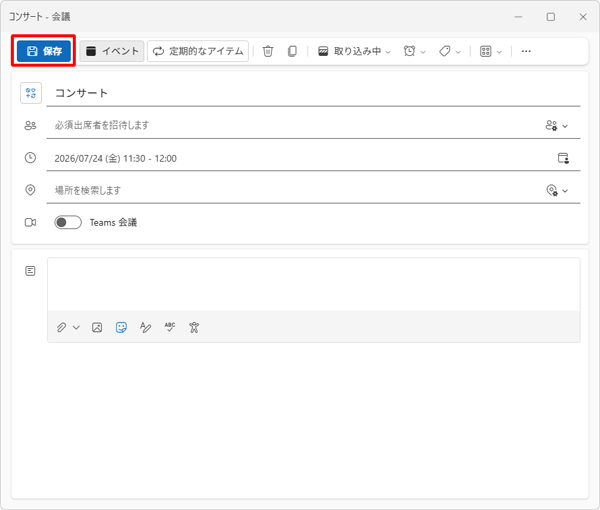
Task: Maximize the コンサート - 会議 window
Action: pos(551,17)
